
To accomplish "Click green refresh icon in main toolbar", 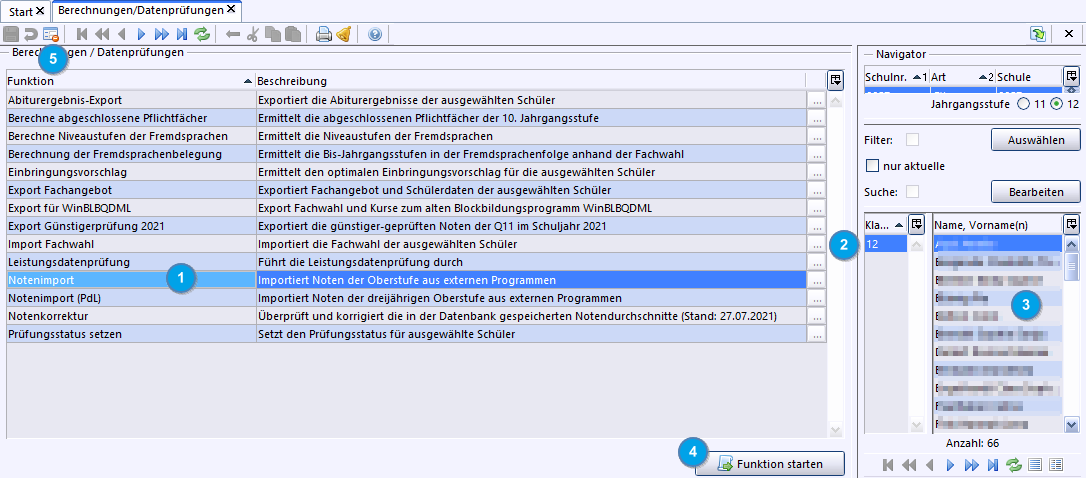I will click(x=202, y=34).
